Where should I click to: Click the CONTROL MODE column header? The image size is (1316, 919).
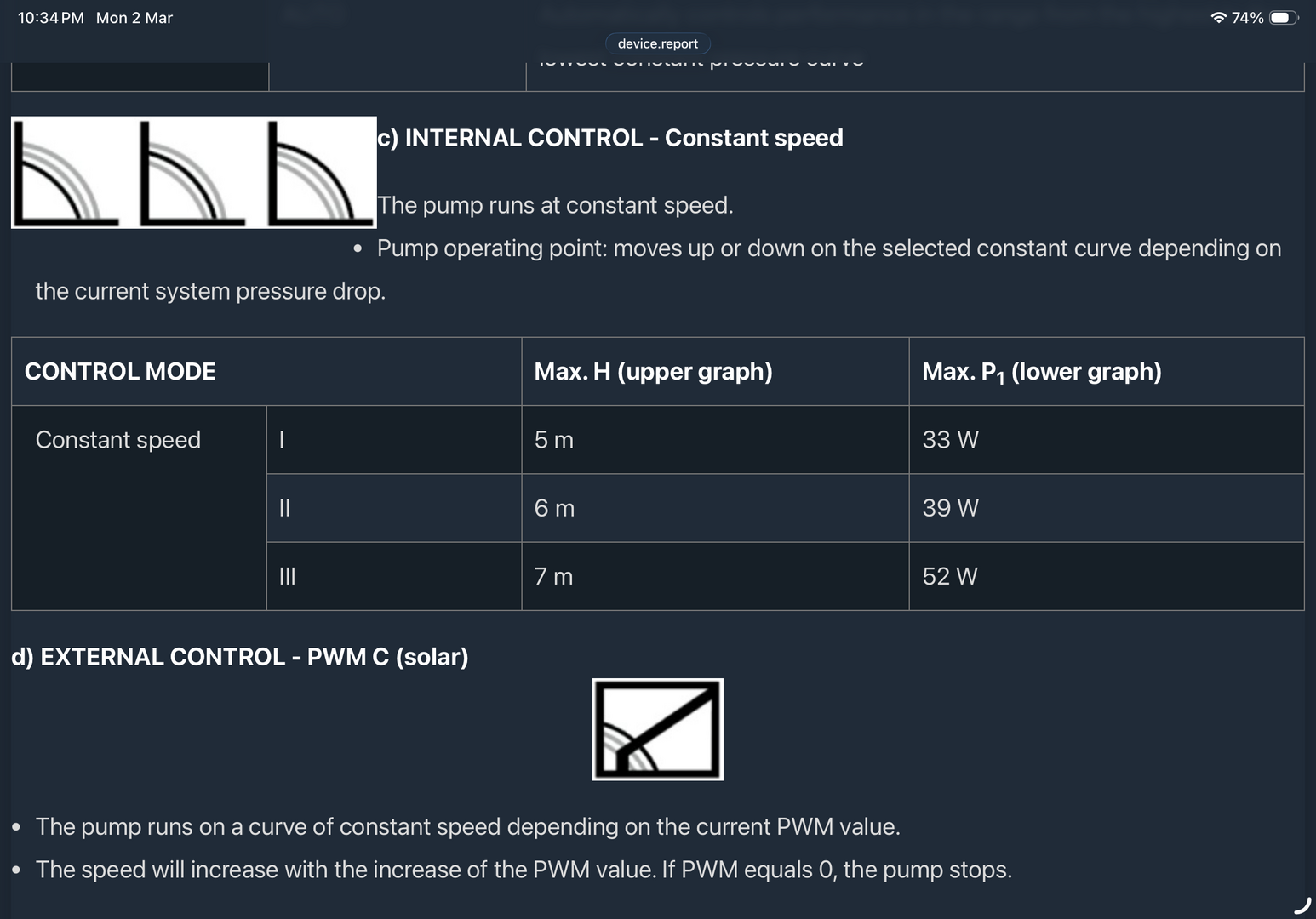[x=120, y=372]
